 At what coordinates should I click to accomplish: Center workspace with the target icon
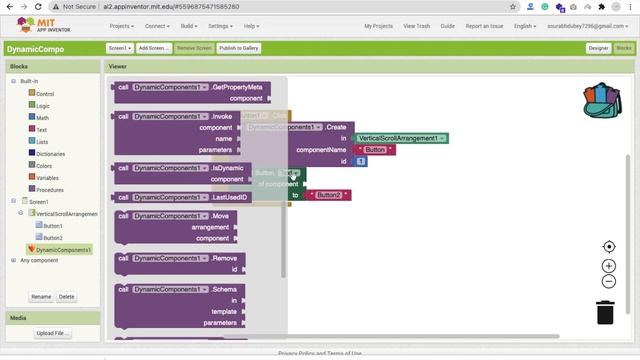point(609,247)
